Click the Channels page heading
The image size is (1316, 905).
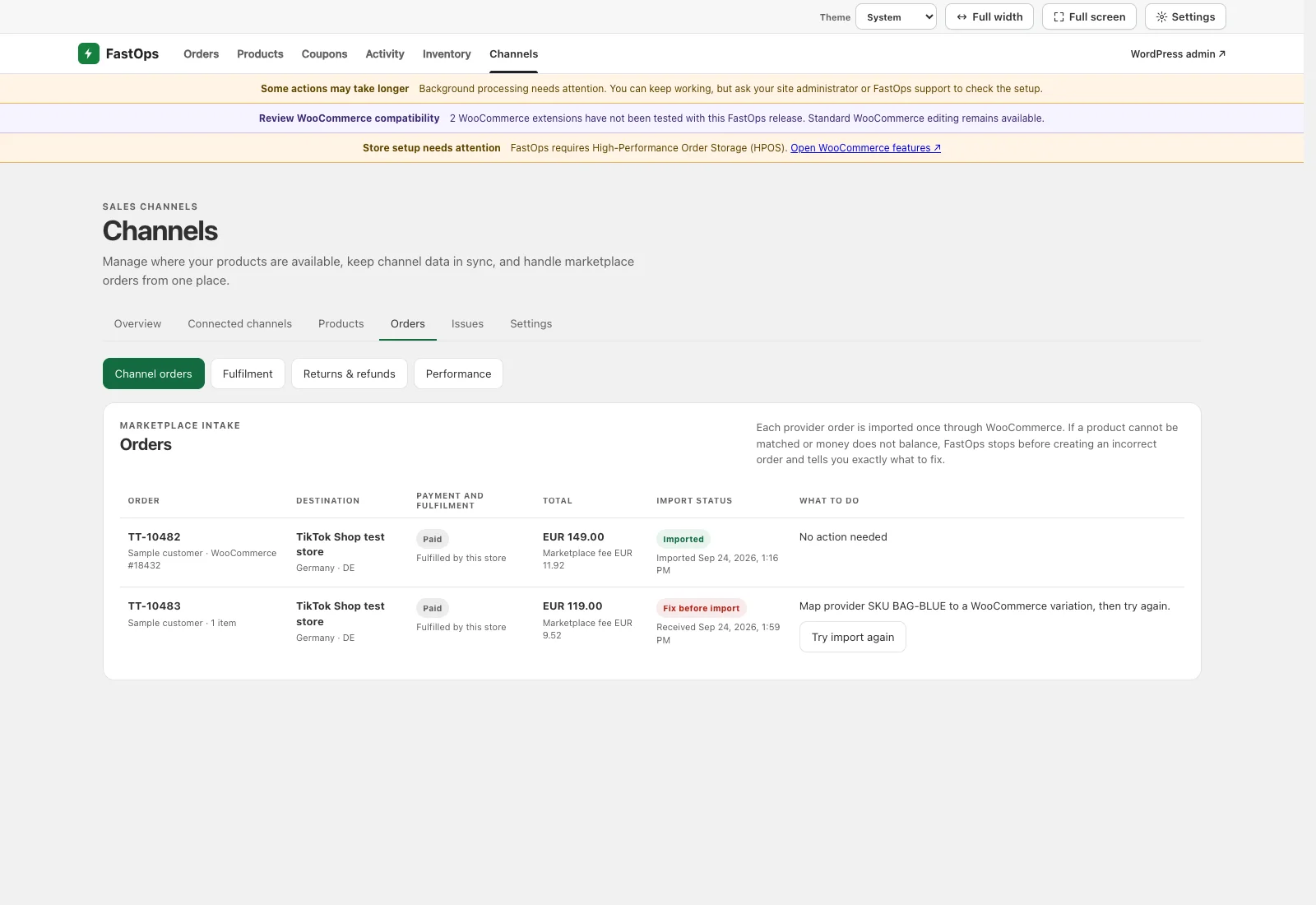pyautogui.click(x=160, y=230)
